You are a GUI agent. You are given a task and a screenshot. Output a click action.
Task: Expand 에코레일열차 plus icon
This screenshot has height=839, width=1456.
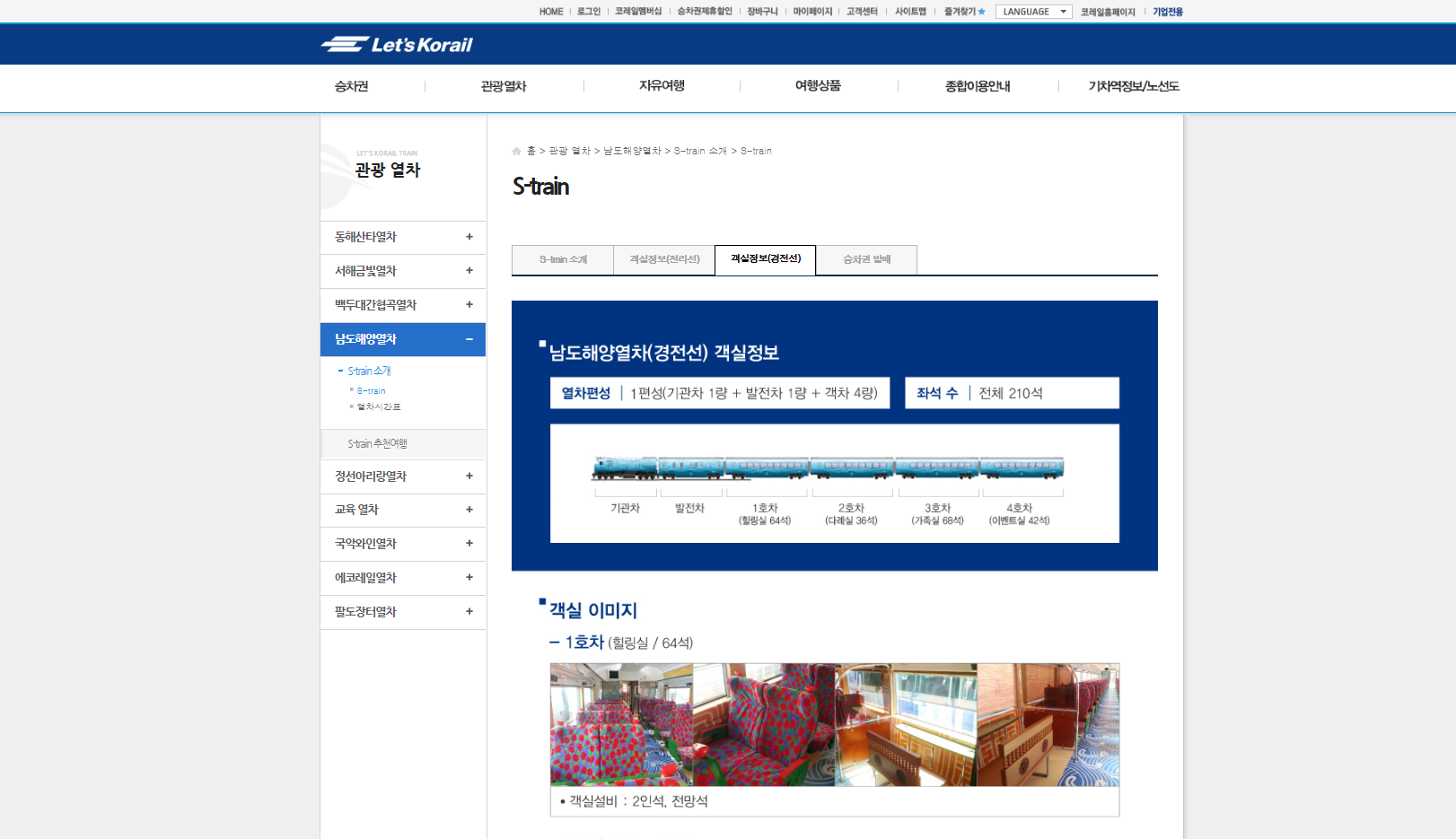tap(469, 578)
